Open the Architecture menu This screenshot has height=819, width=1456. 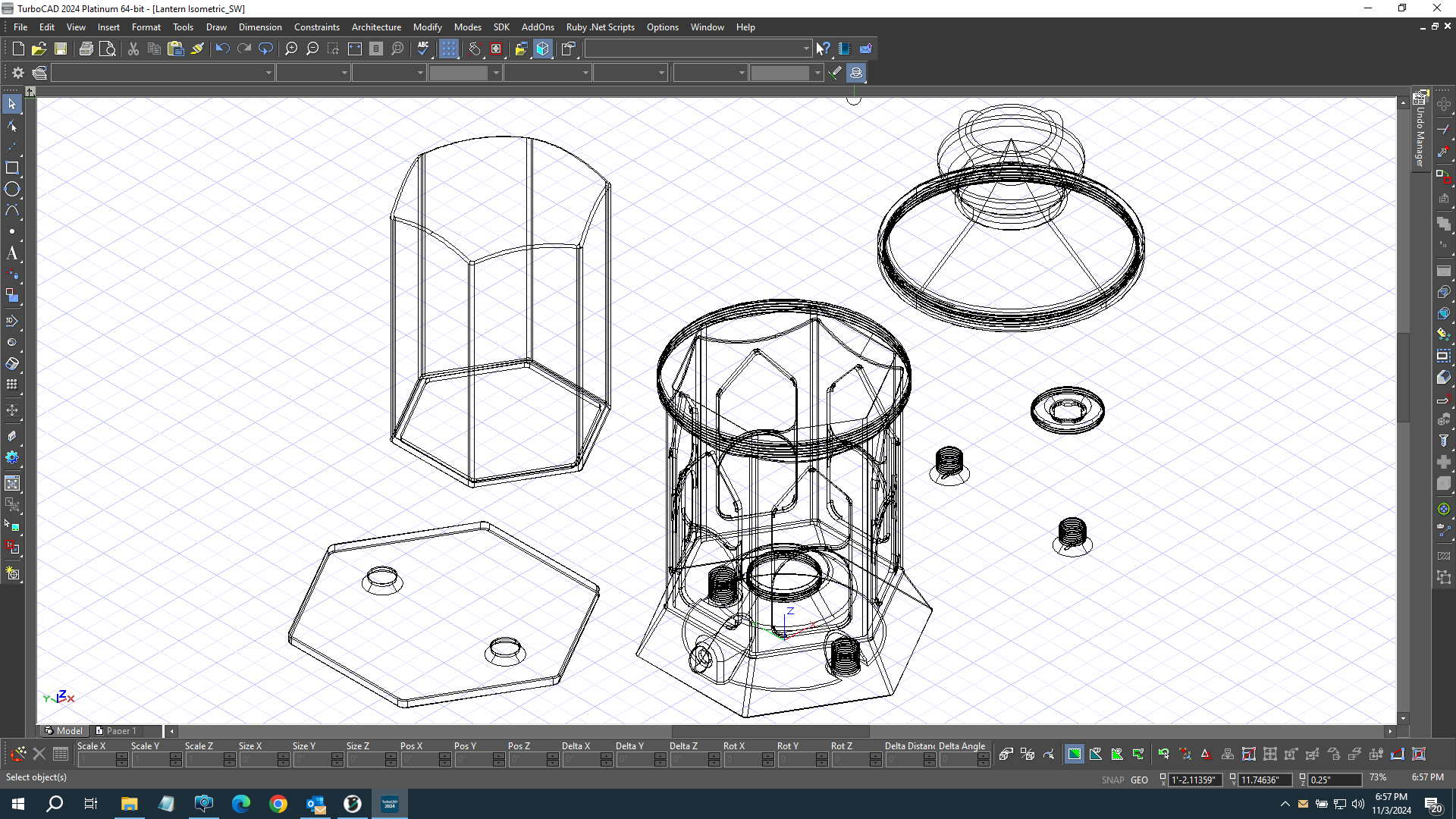[376, 27]
